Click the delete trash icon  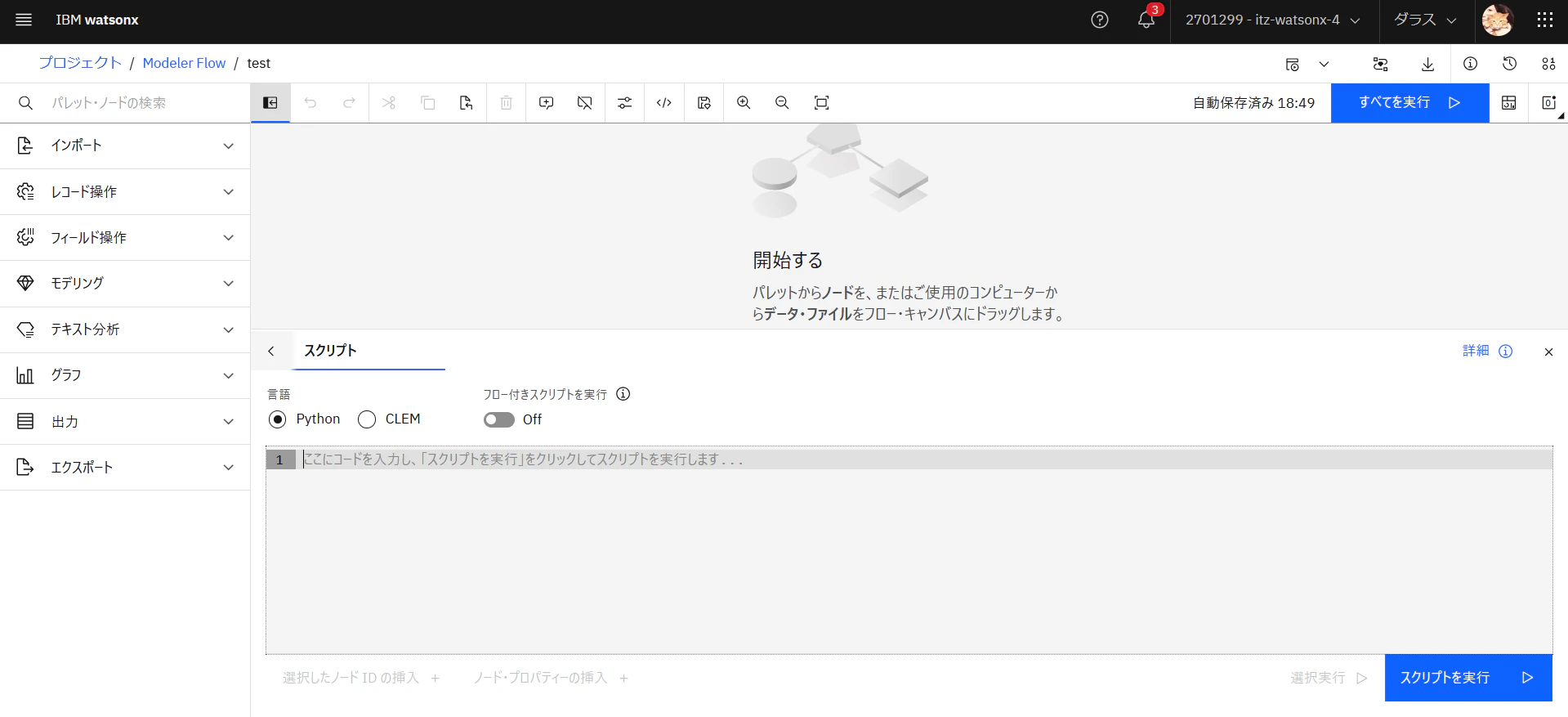click(x=507, y=103)
